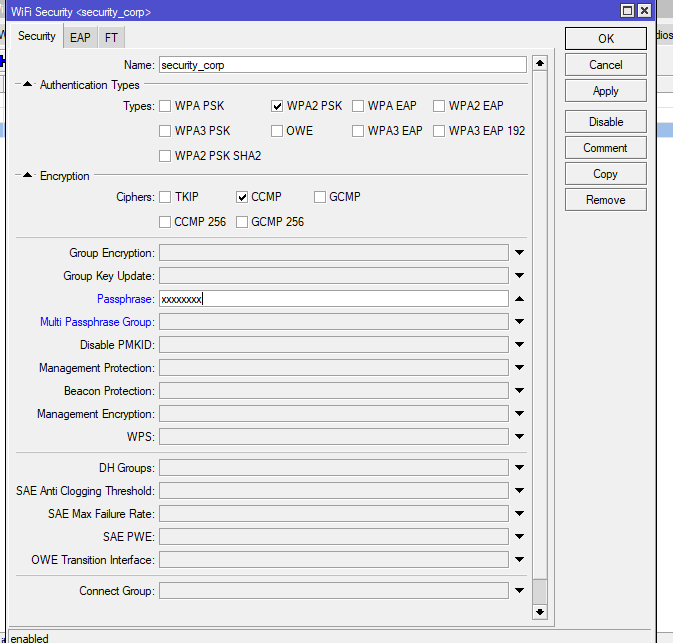Click the Passphrase label
Viewport: 673px width, 643px height.
(126, 299)
